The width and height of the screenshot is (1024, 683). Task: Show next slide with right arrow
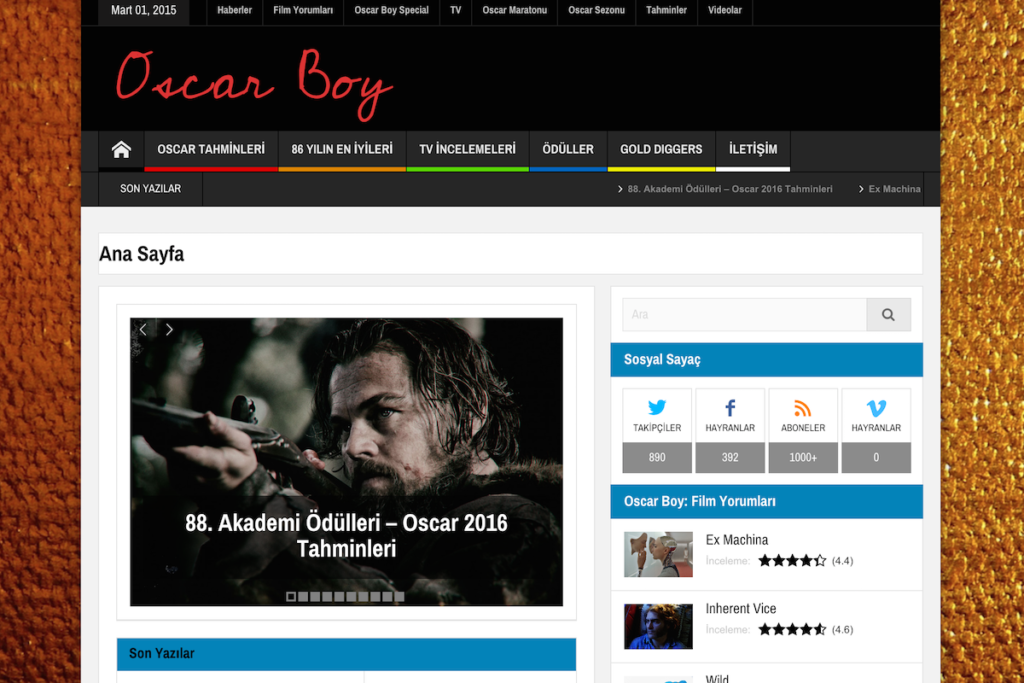[169, 330]
